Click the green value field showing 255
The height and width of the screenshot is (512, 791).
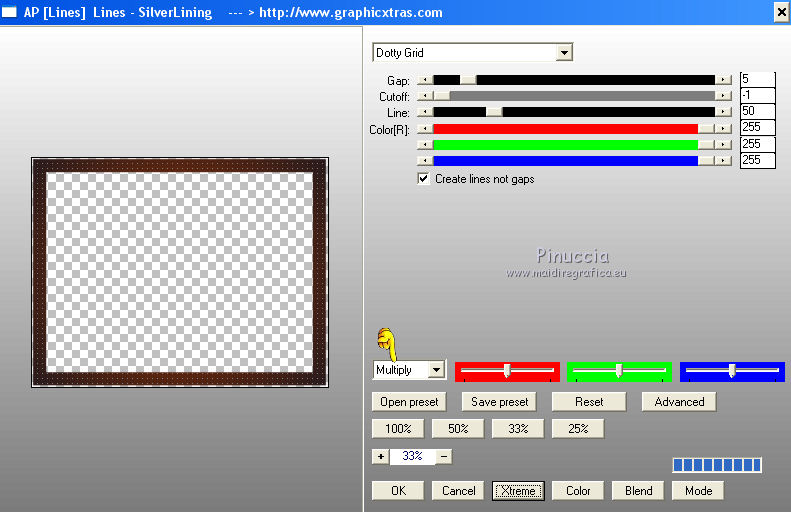tap(757, 144)
